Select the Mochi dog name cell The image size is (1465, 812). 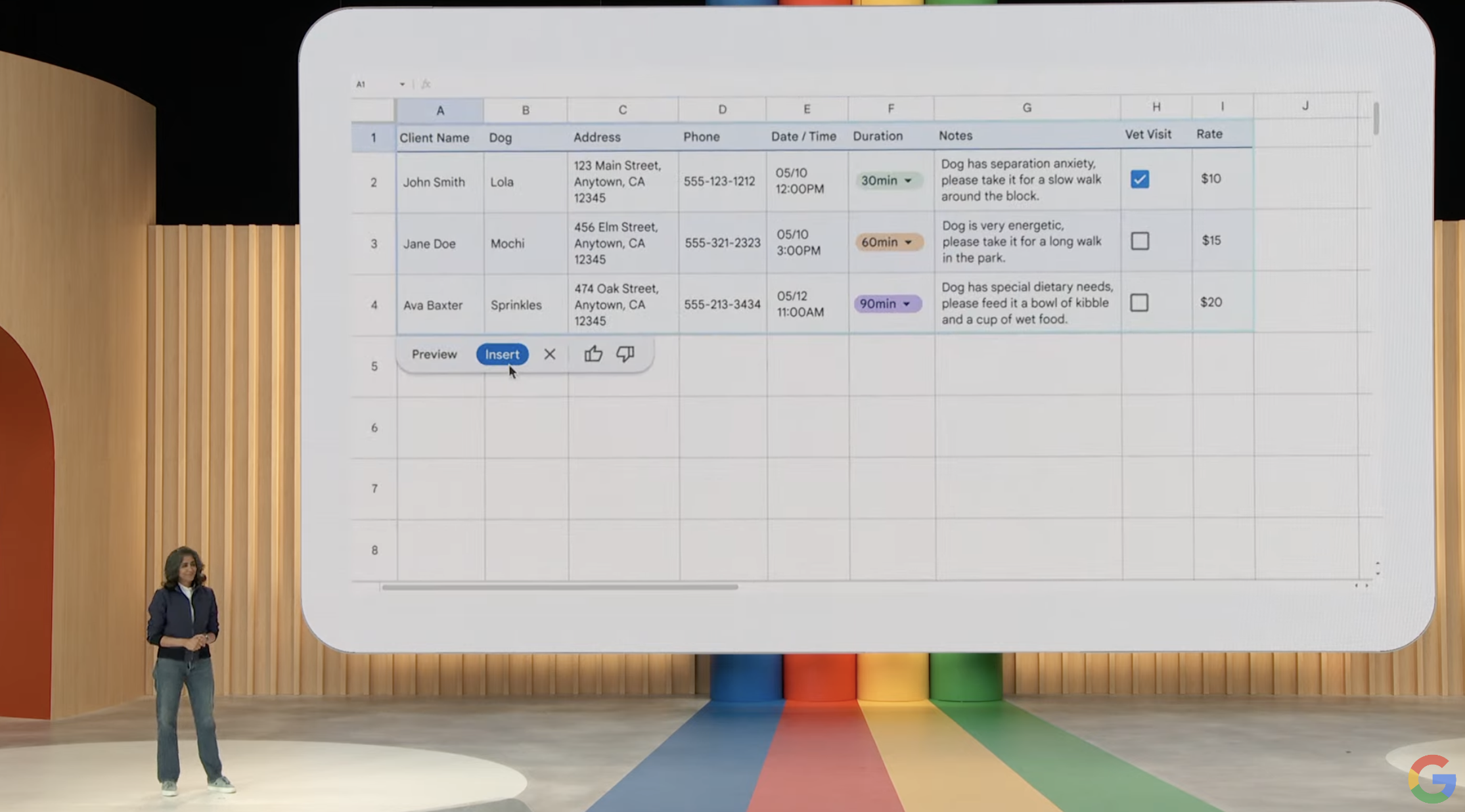(507, 244)
